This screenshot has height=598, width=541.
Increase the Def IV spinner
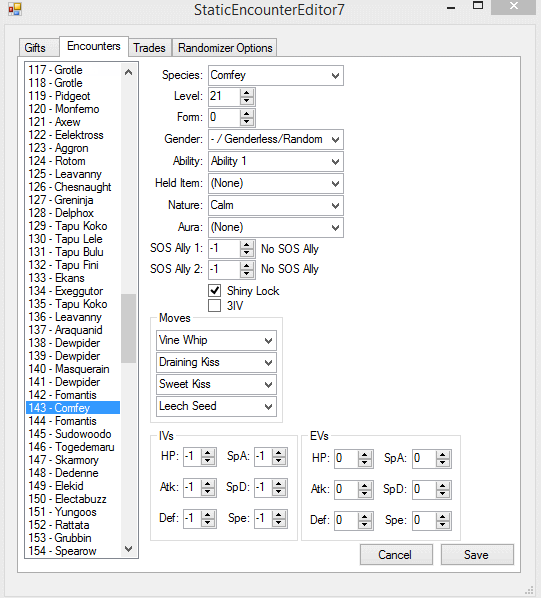pos(208,515)
